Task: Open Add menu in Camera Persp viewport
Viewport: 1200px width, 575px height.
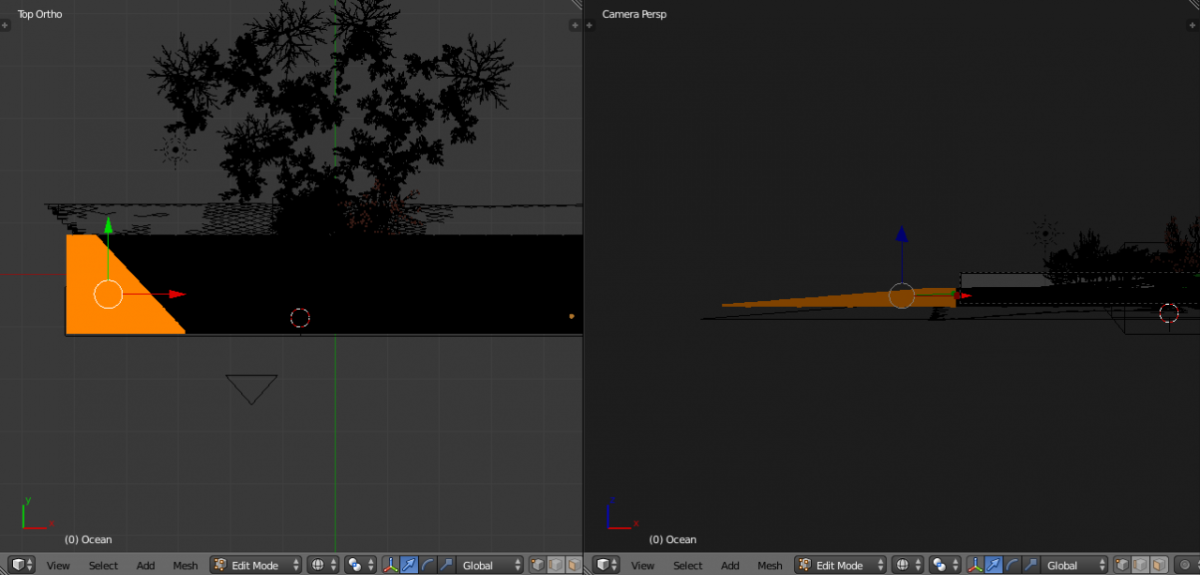Action: pyautogui.click(x=731, y=565)
